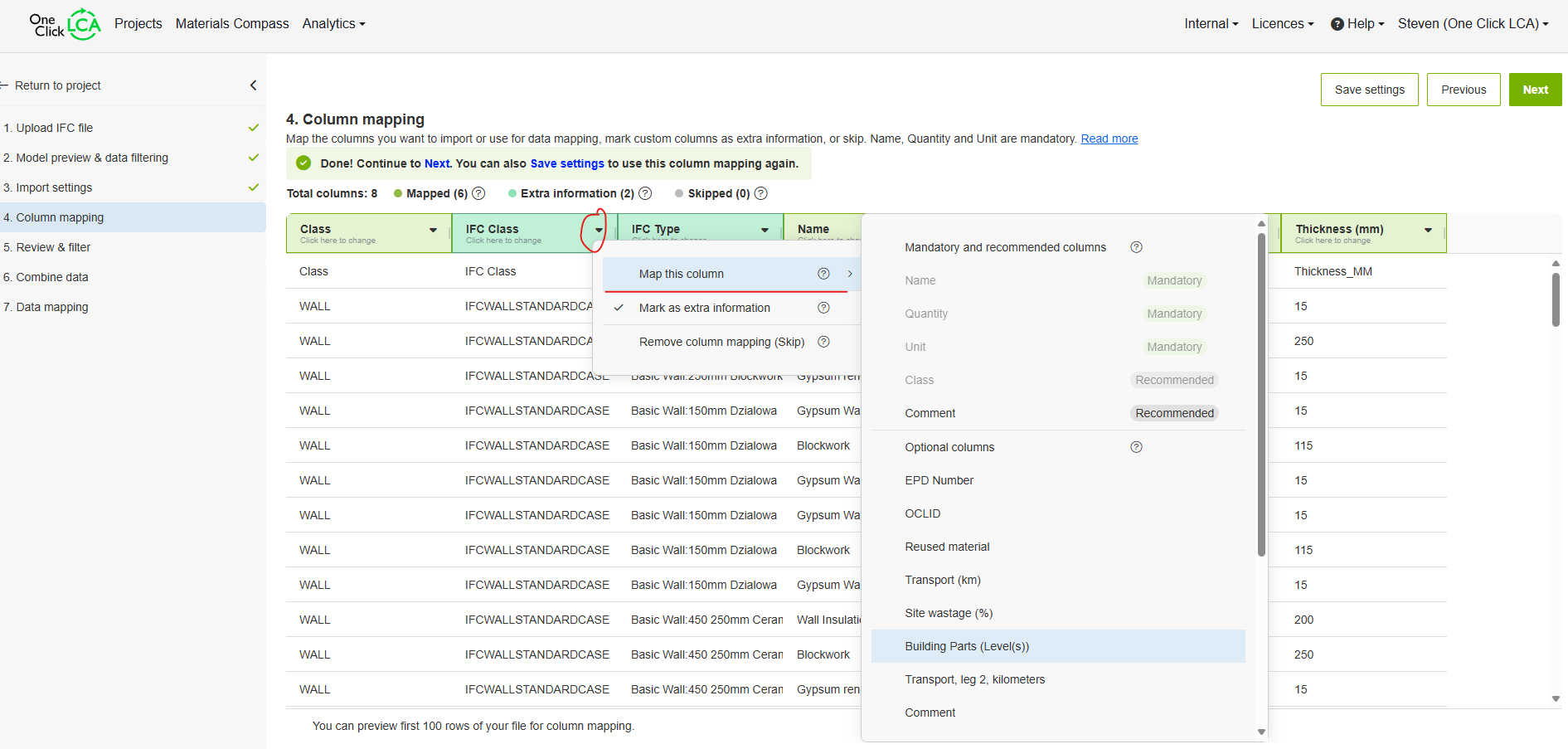Click help icon for Optional columns
This screenshot has height=749, width=1568.
pos(1137,447)
